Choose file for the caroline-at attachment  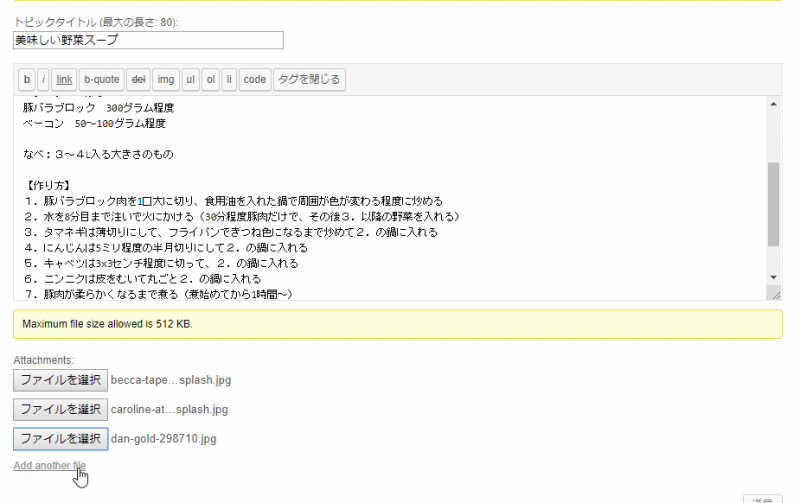[x=60, y=409]
